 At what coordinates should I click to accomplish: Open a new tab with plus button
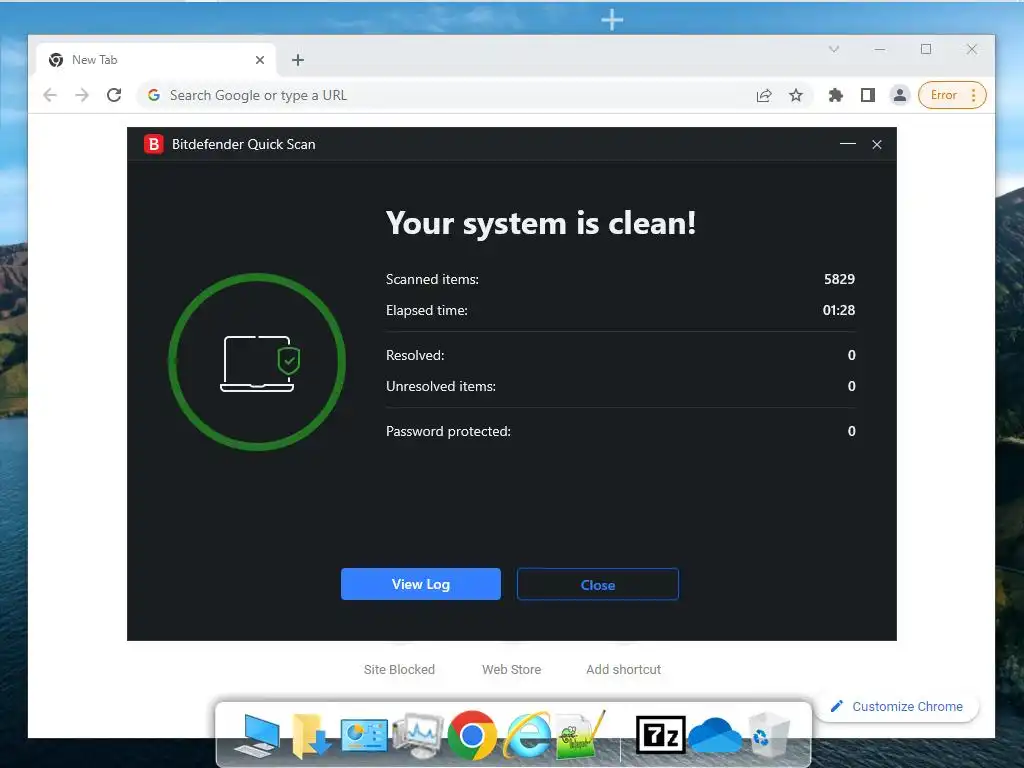pos(298,60)
